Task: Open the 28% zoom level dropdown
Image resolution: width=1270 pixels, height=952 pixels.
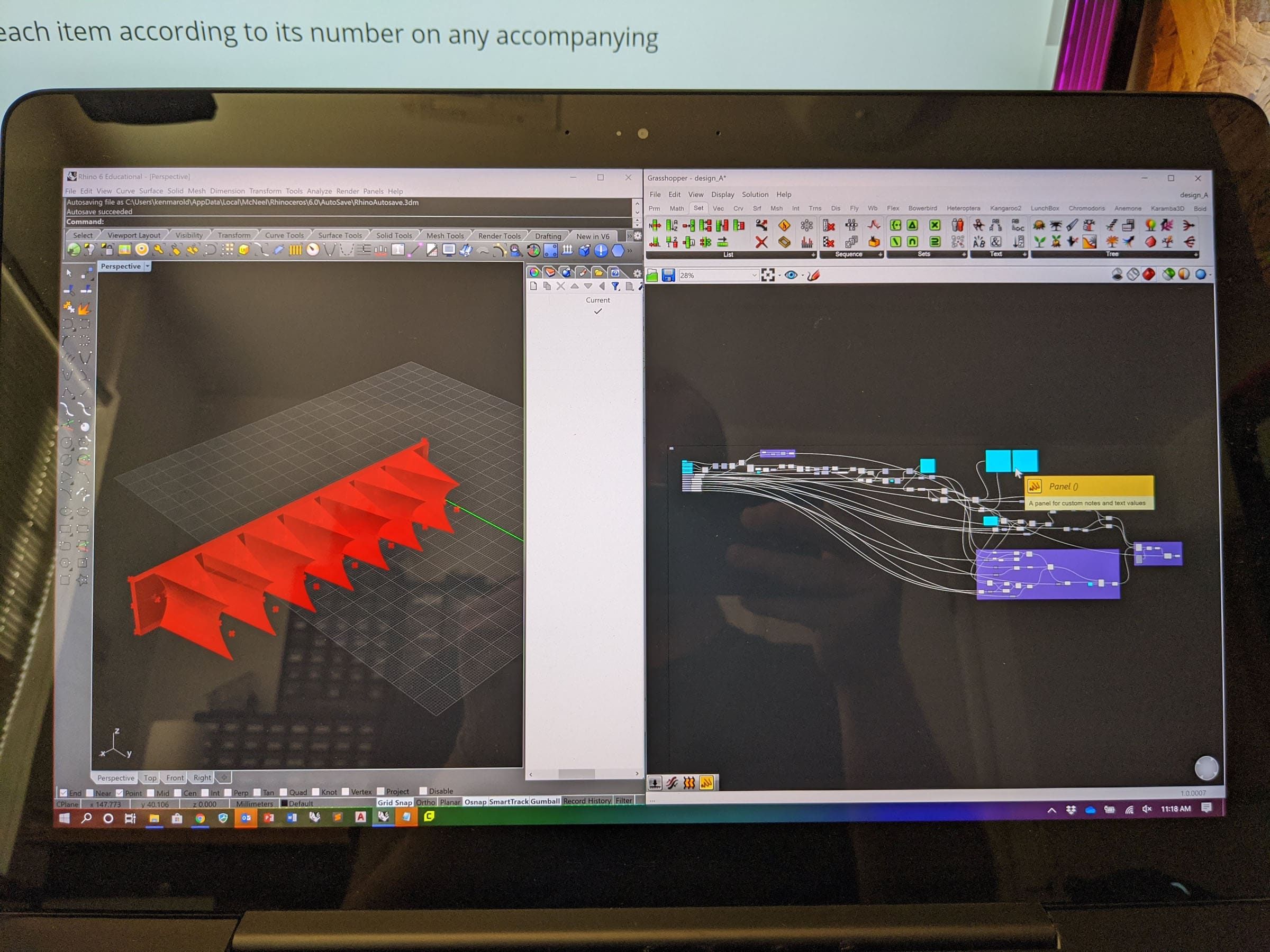Action: (x=754, y=276)
